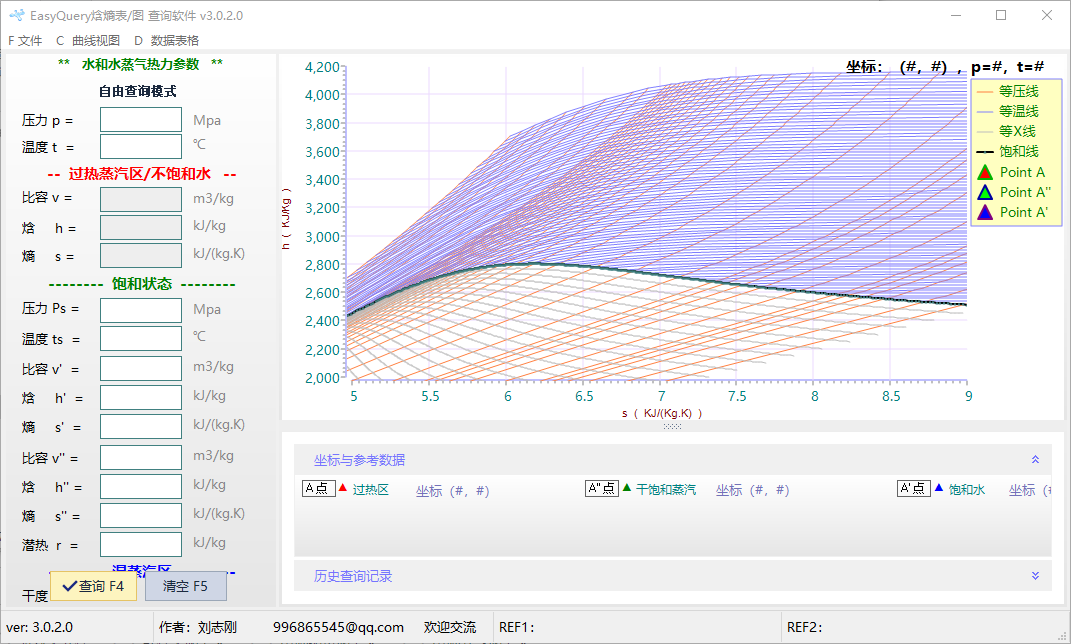Click the 作者: 刘志刚 status text
1071x644 pixels.
pyautogui.click(x=198, y=627)
